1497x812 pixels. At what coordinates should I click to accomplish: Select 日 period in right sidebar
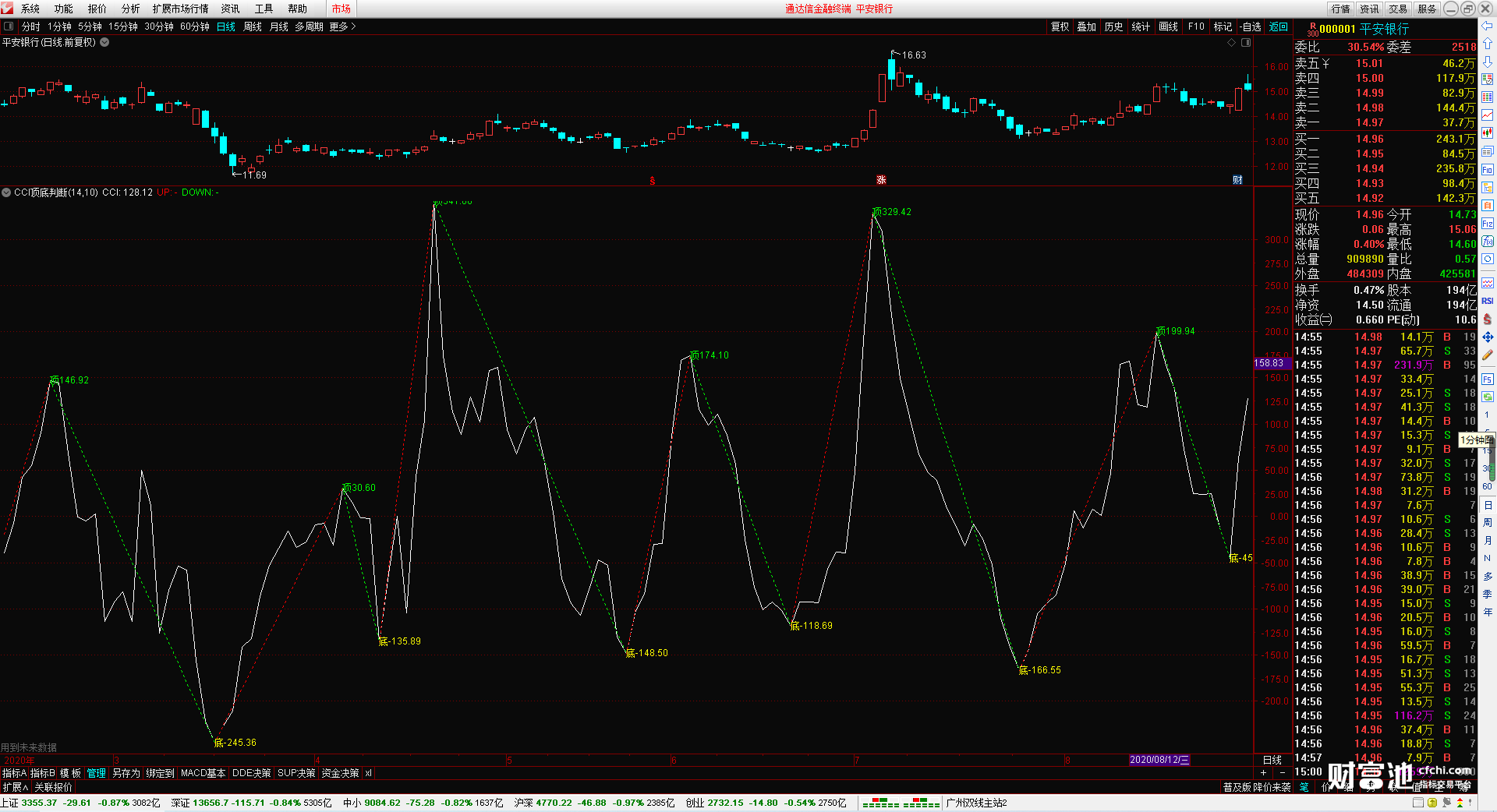point(1488,505)
